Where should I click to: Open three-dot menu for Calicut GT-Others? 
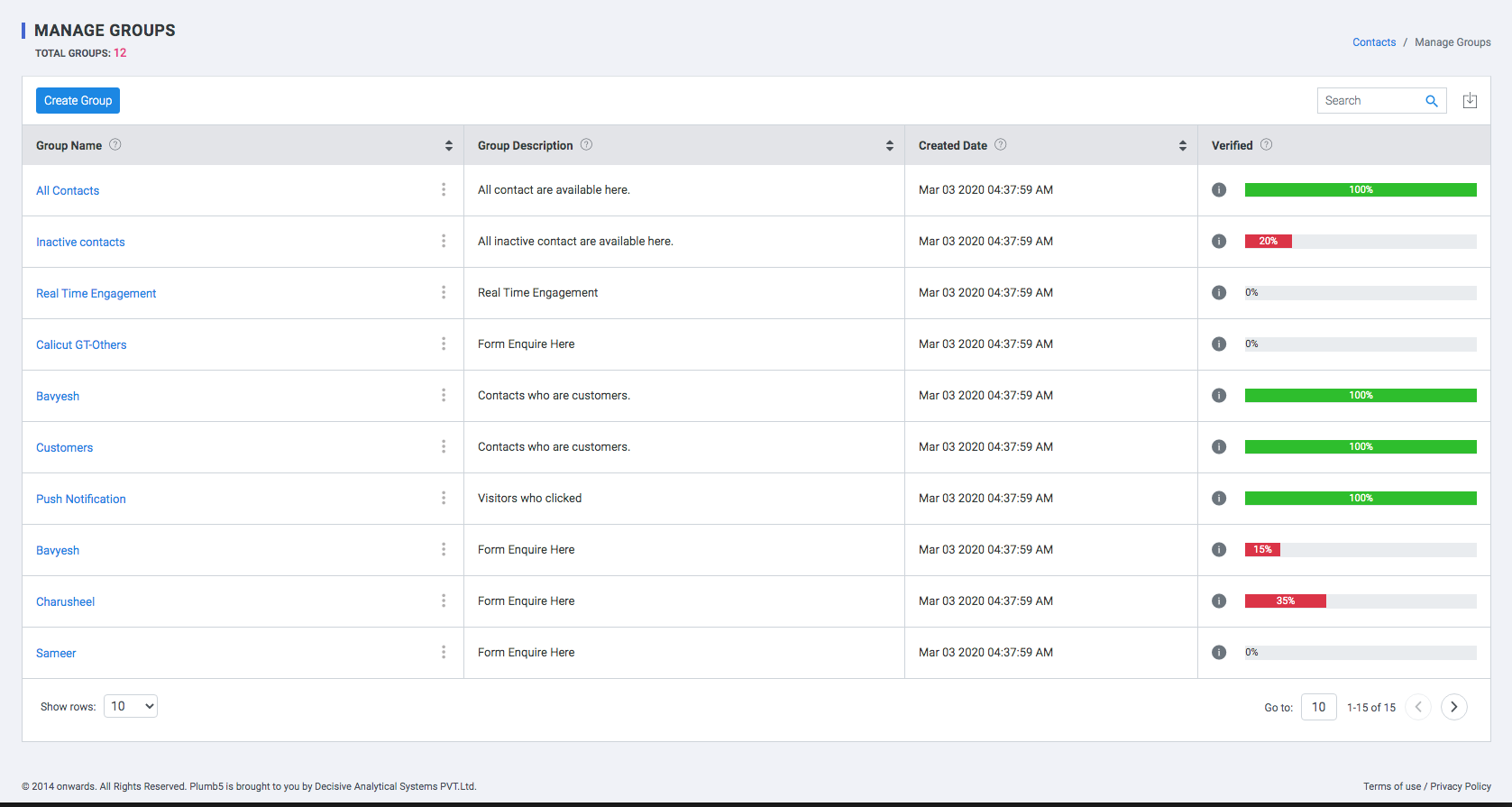click(444, 344)
